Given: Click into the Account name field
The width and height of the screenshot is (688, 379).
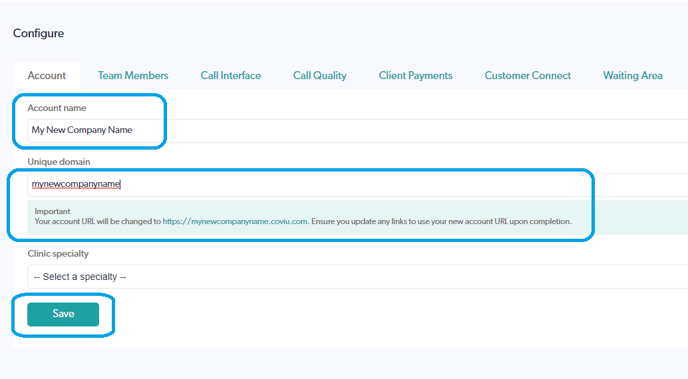Looking at the screenshot, I should (x=358, y=130).
